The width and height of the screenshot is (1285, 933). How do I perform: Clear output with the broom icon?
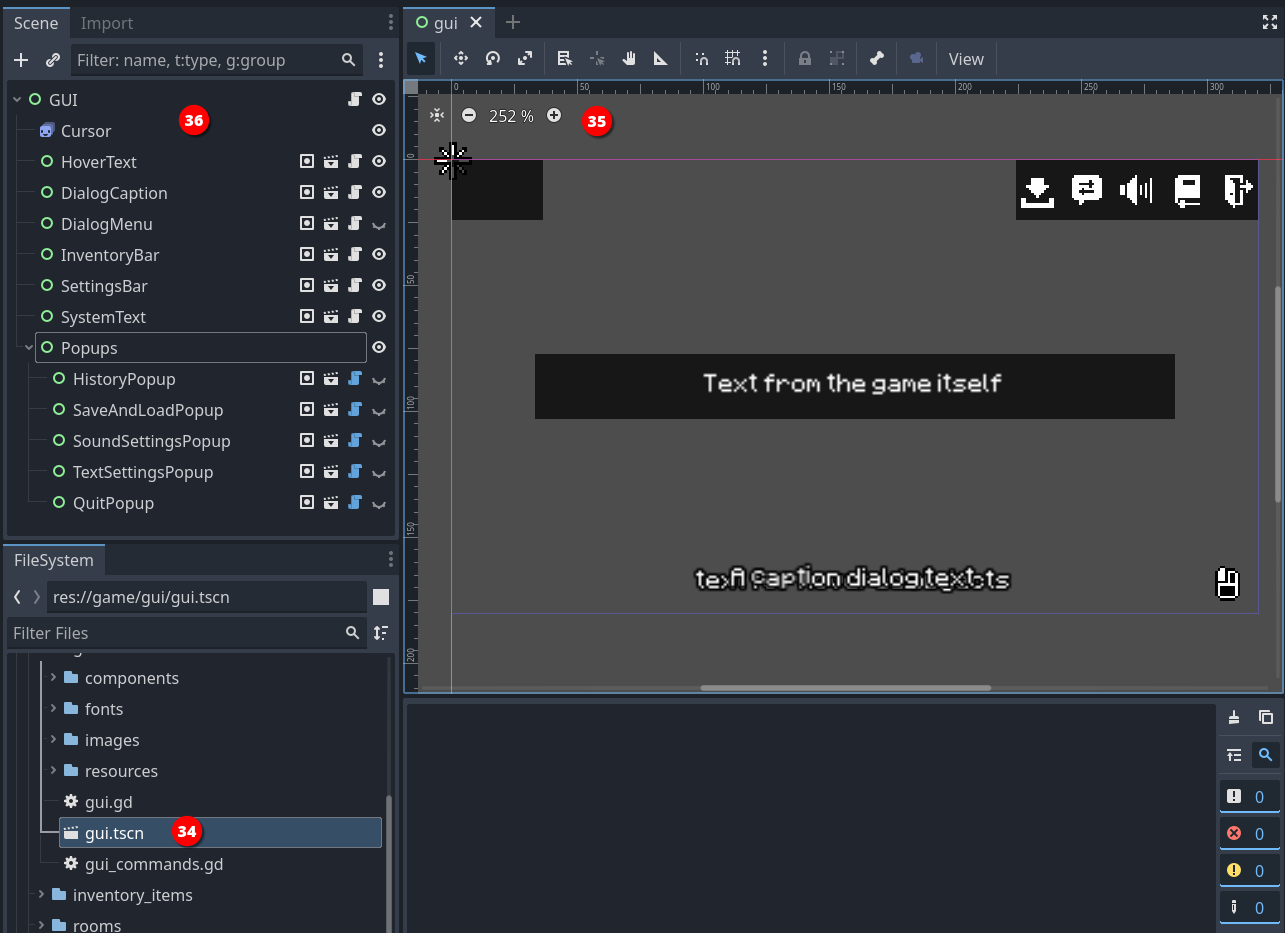click(1234, 717)
